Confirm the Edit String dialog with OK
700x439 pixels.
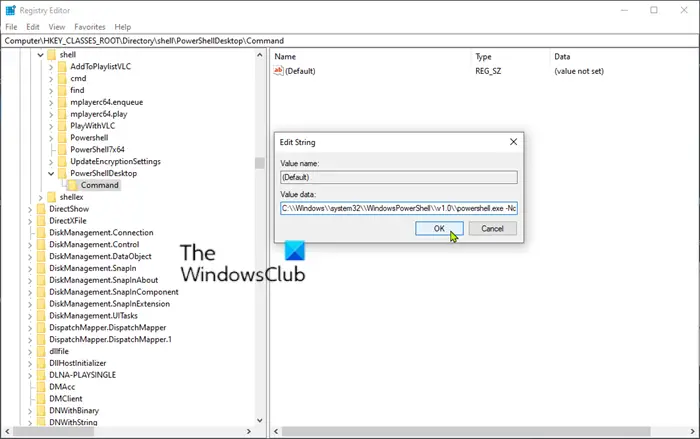[x=439, y=228]
